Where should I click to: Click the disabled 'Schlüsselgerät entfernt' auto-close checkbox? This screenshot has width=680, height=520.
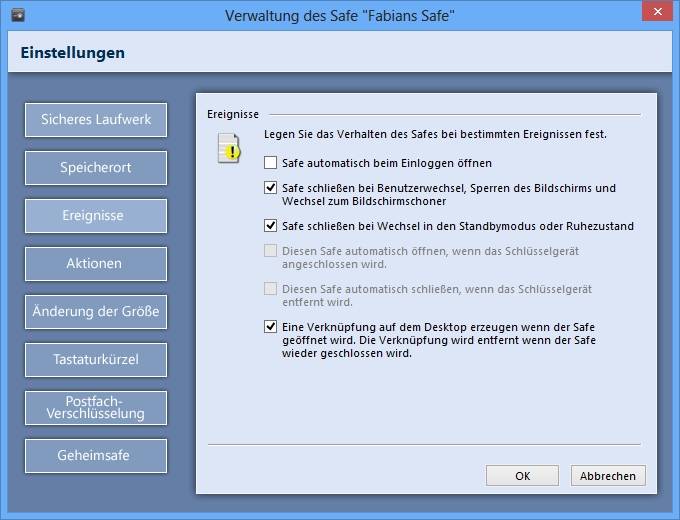tap(271, 289)
